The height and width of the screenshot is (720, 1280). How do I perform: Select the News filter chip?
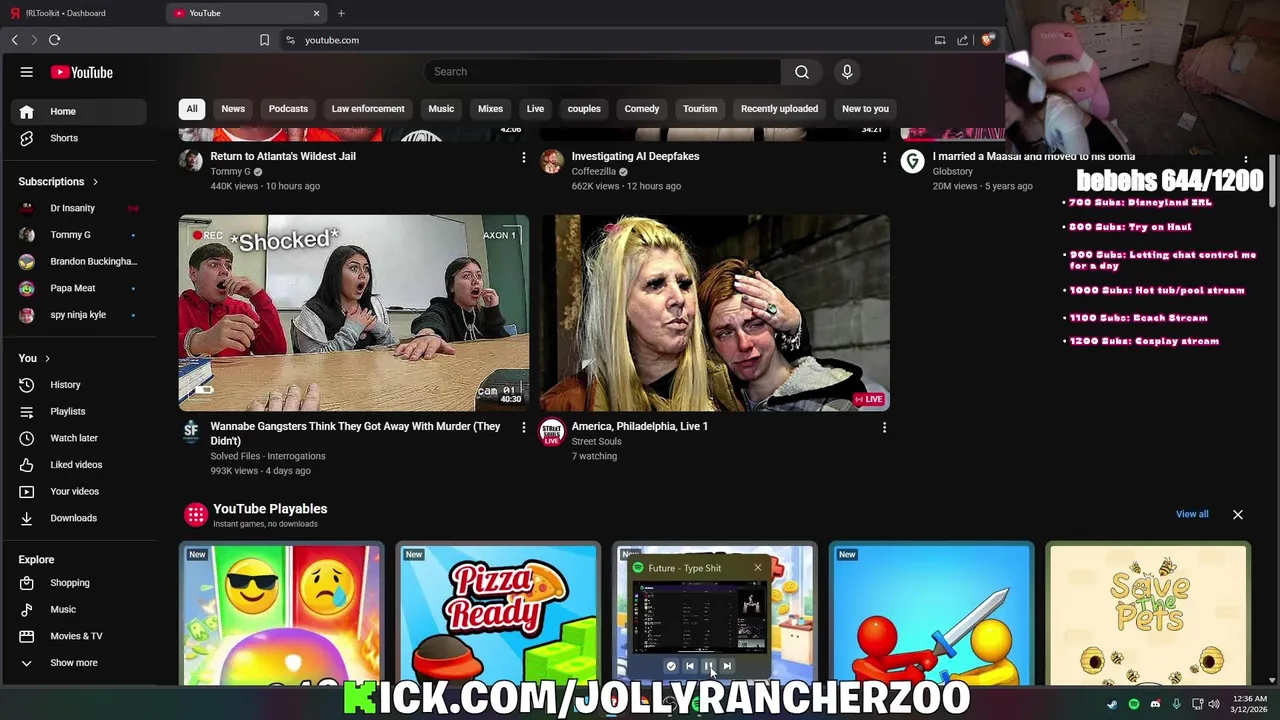[233, 109]
